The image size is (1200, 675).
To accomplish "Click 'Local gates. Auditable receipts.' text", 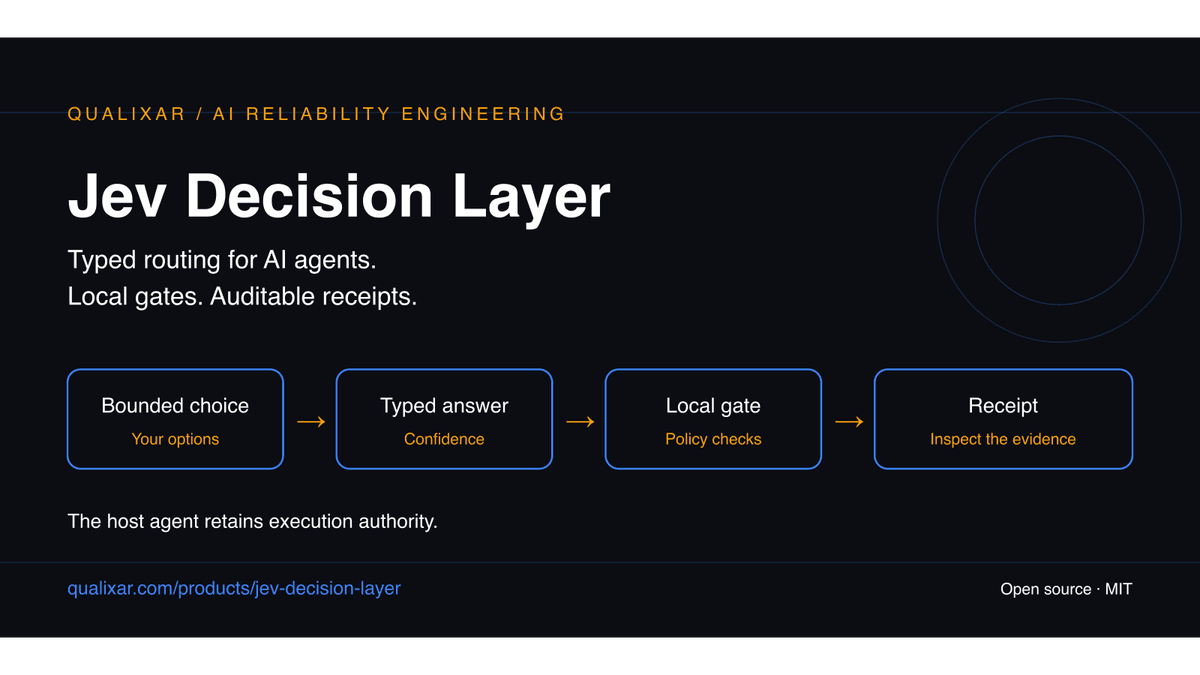I will (242, 297).
